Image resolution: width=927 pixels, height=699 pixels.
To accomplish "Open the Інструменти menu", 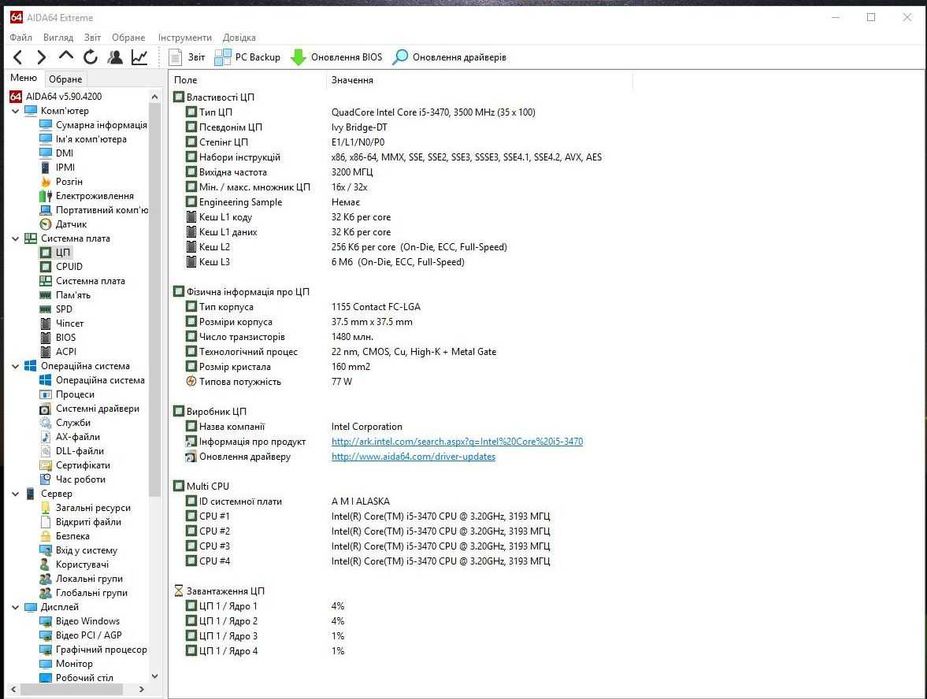I will [x=184, y=37].
